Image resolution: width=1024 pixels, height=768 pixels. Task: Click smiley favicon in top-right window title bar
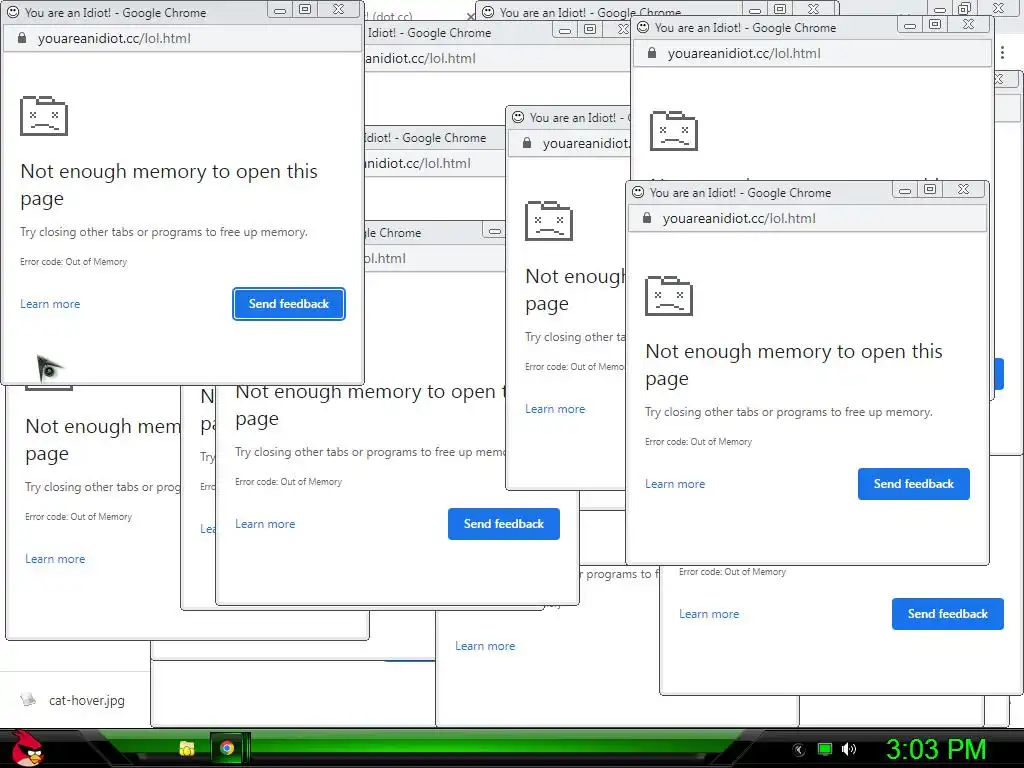(643, 27)
